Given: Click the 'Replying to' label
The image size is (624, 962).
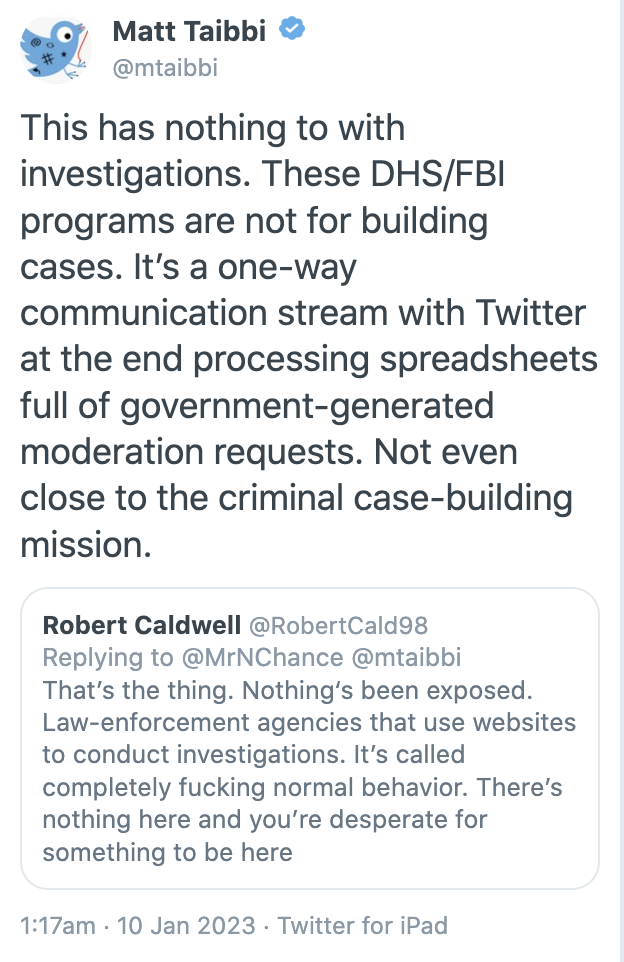Looking at the screenshot, I should pos(108,658).
